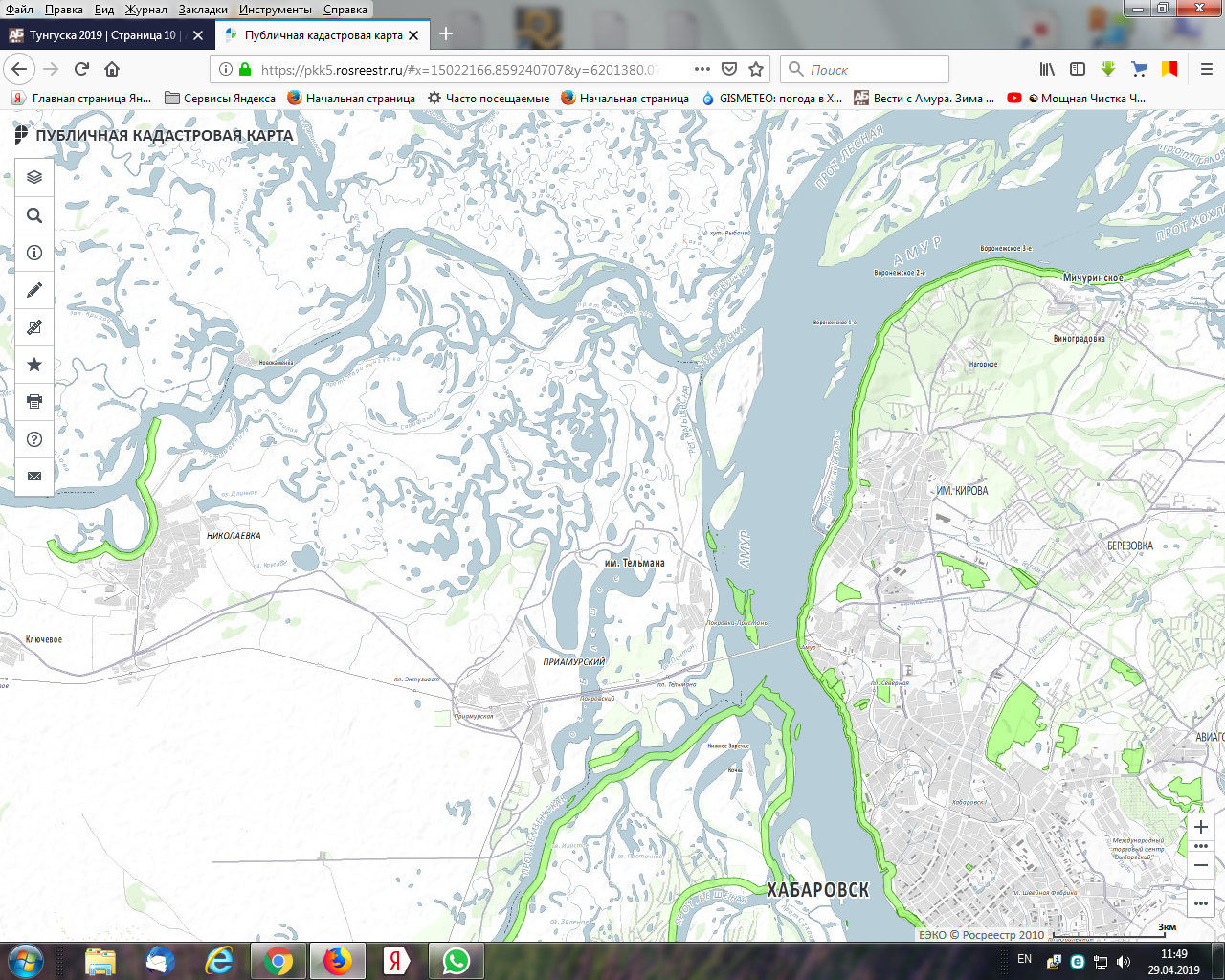Zoom out the map with minus button
The width and height of the screenshot is (1225, 980).
point(1201,865)
